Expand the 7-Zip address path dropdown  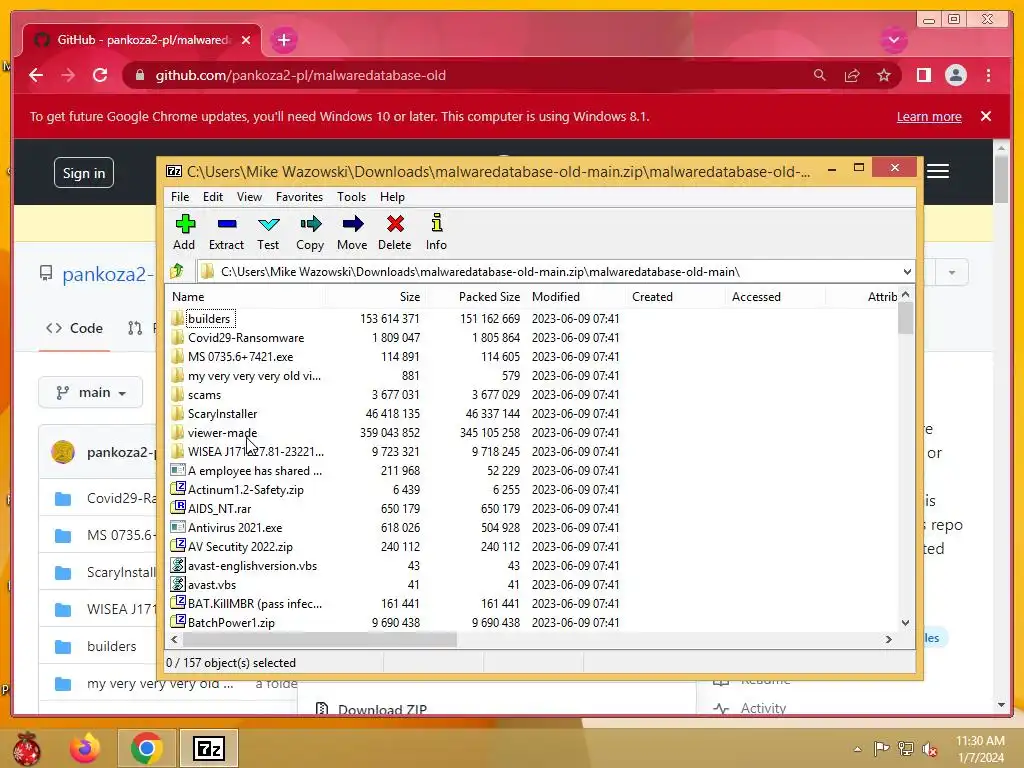[907, 272]
